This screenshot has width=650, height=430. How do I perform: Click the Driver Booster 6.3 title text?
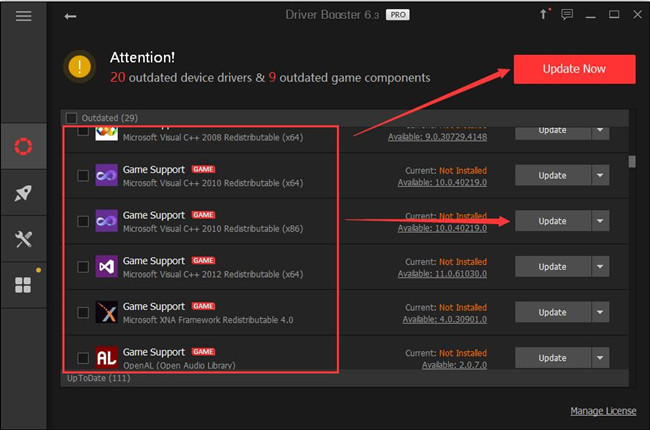point(332,15)
